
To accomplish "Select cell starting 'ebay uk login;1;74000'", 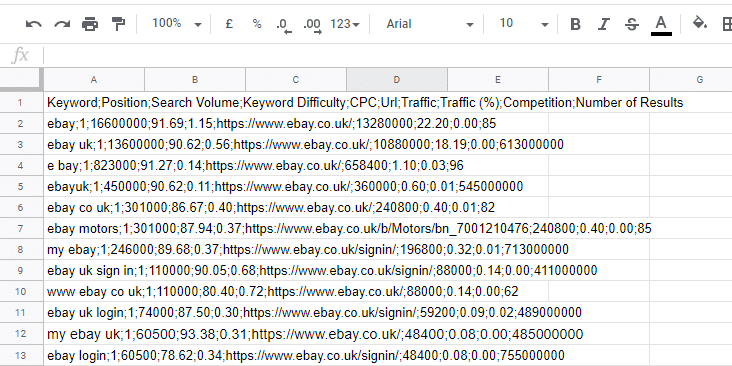I will point(94,312).
